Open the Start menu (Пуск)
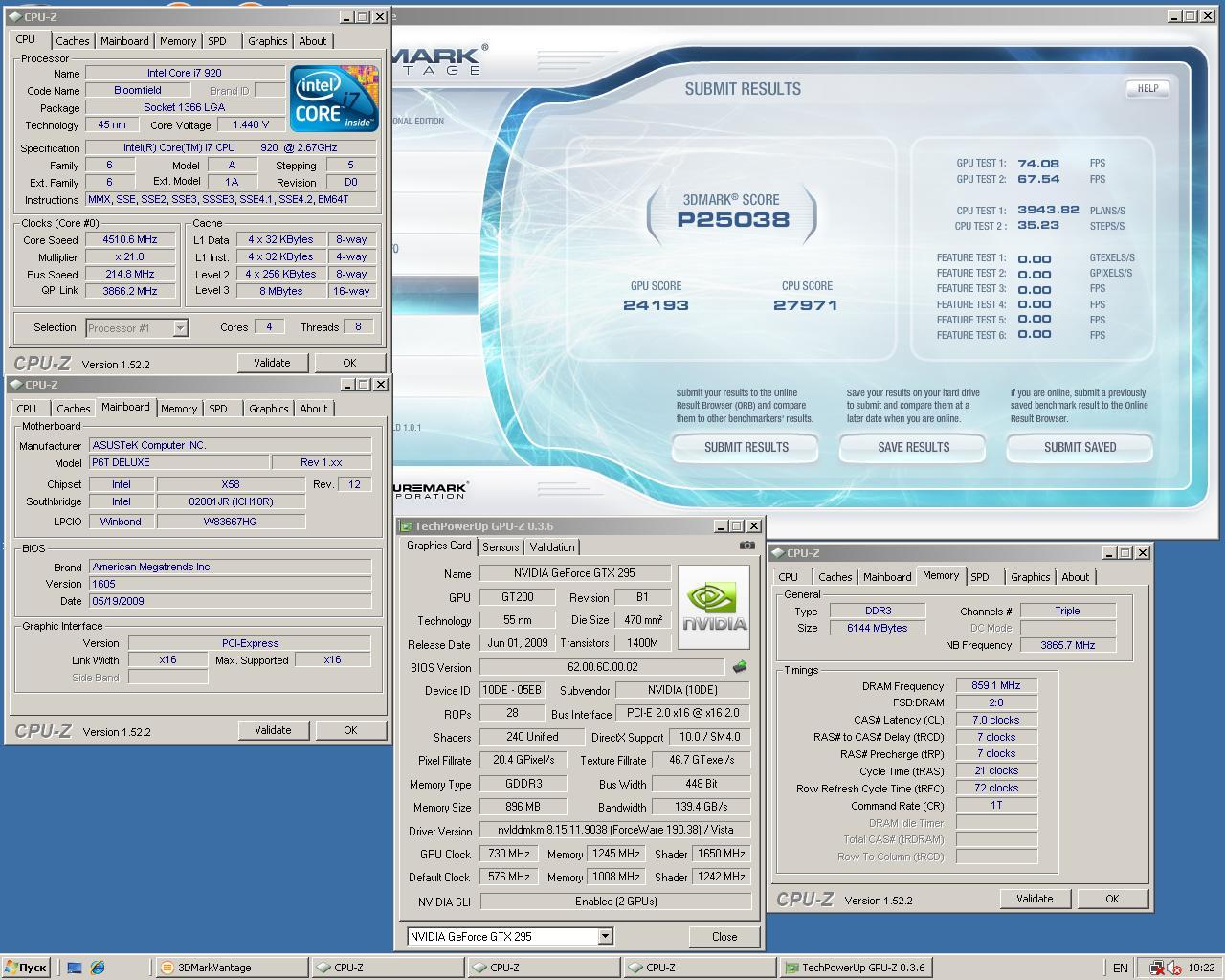 coord(25,968)
